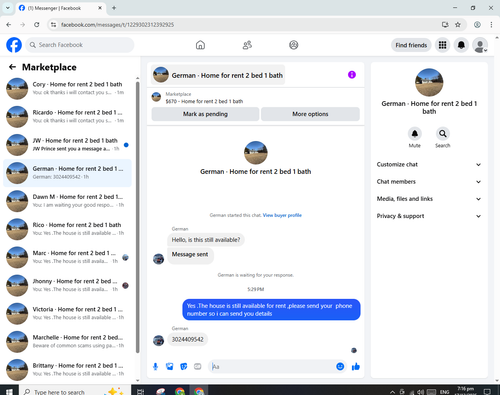Screen dimensions: 500x395
Task: Attach a photo file icon
Action: (170, 367)
